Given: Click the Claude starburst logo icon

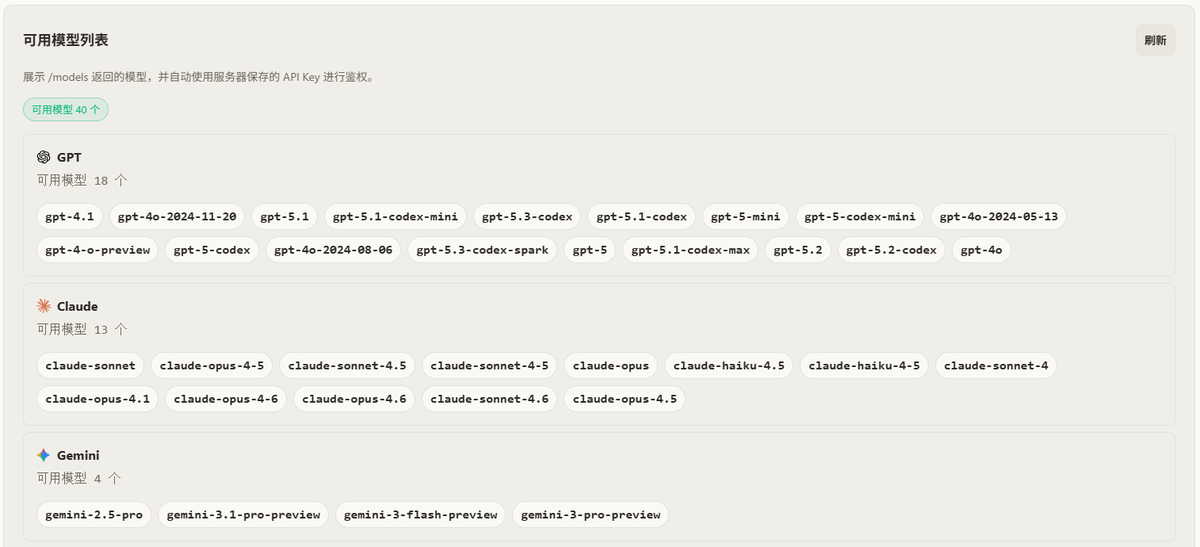Looking at the screenshot, I should pos(43,306).
